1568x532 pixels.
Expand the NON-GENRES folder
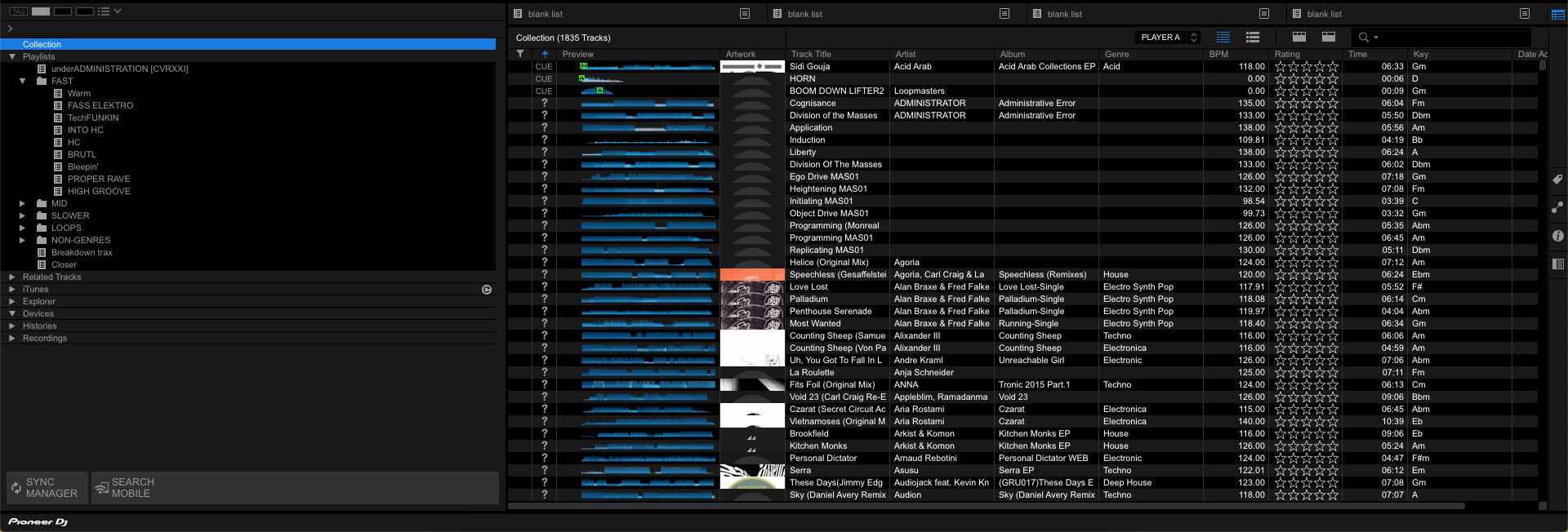[23, 241]
